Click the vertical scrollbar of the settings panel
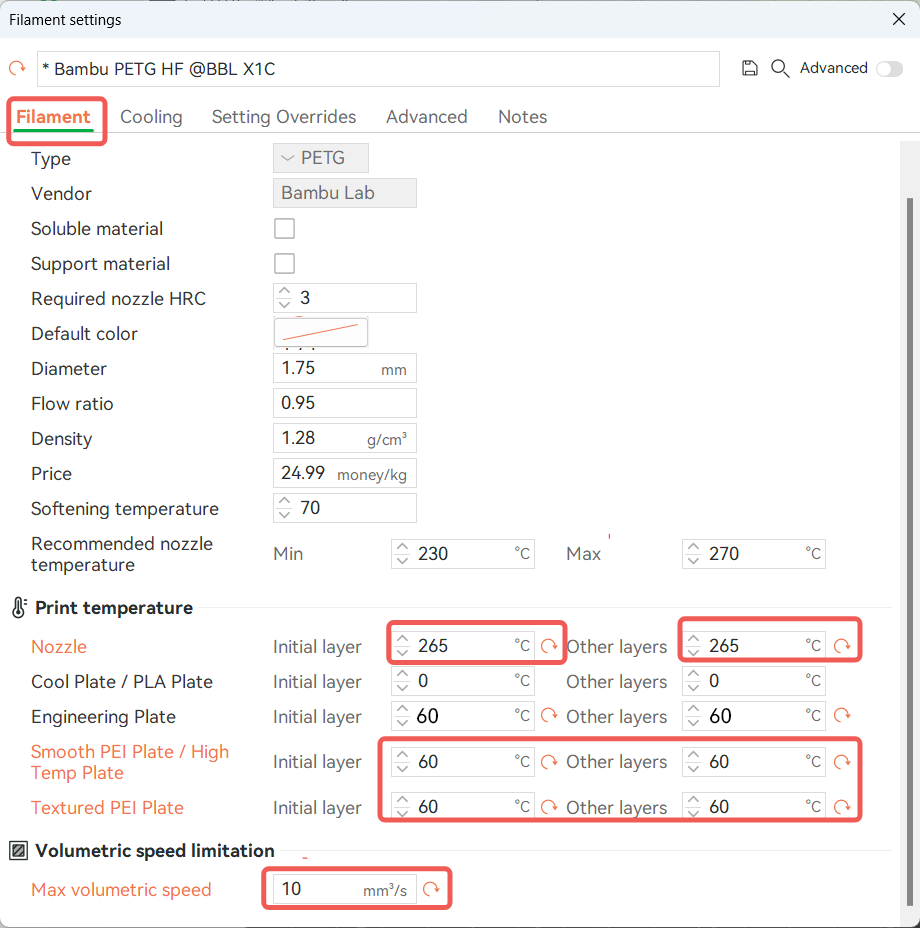 (x=910, y=552)
